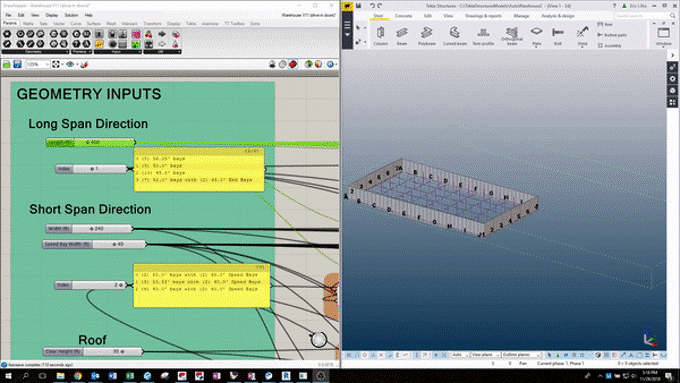Select the Tekla Column tool
The width and height of the screenshot is (680, 383).
click(380, 35)
